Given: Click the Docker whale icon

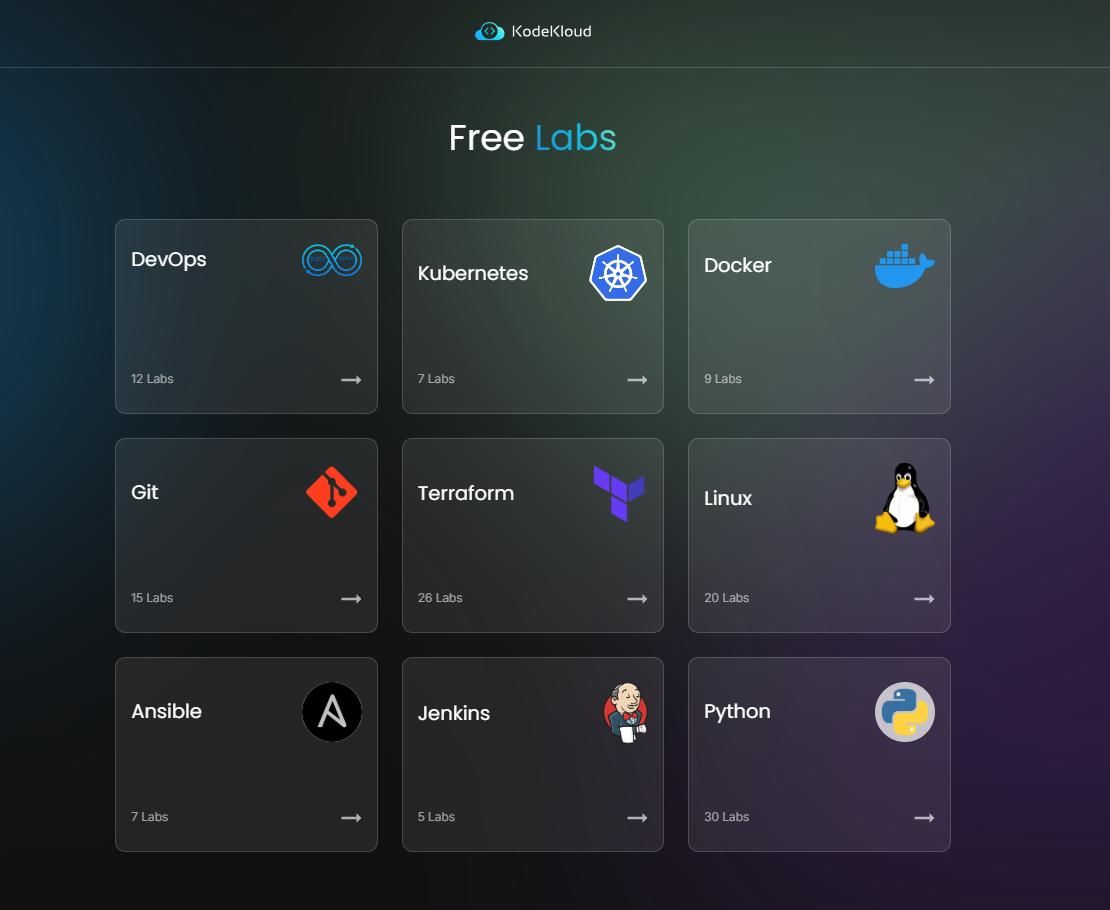Looking at the screenshot, I should click(x=904, y=265).
